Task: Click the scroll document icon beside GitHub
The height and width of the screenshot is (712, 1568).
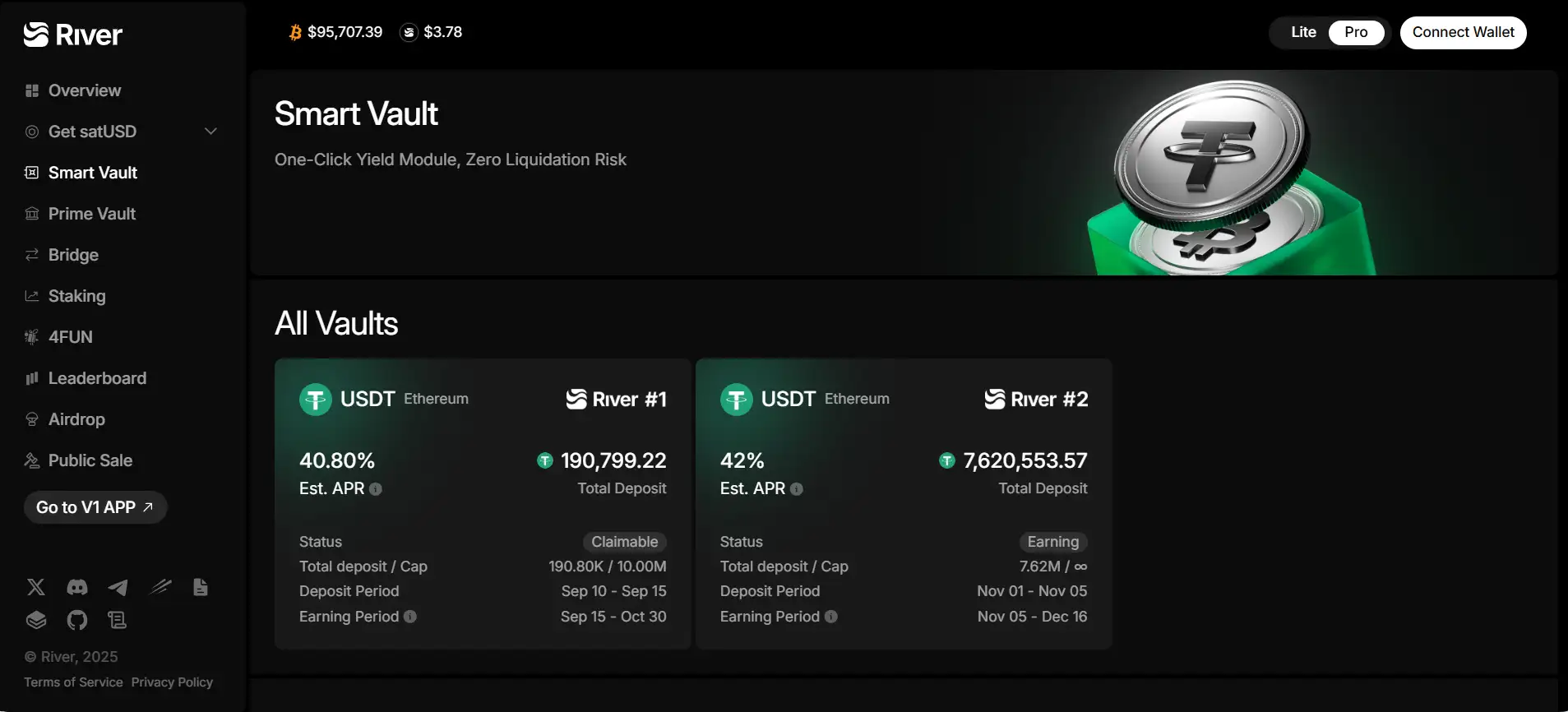Action: click(118, 620)
